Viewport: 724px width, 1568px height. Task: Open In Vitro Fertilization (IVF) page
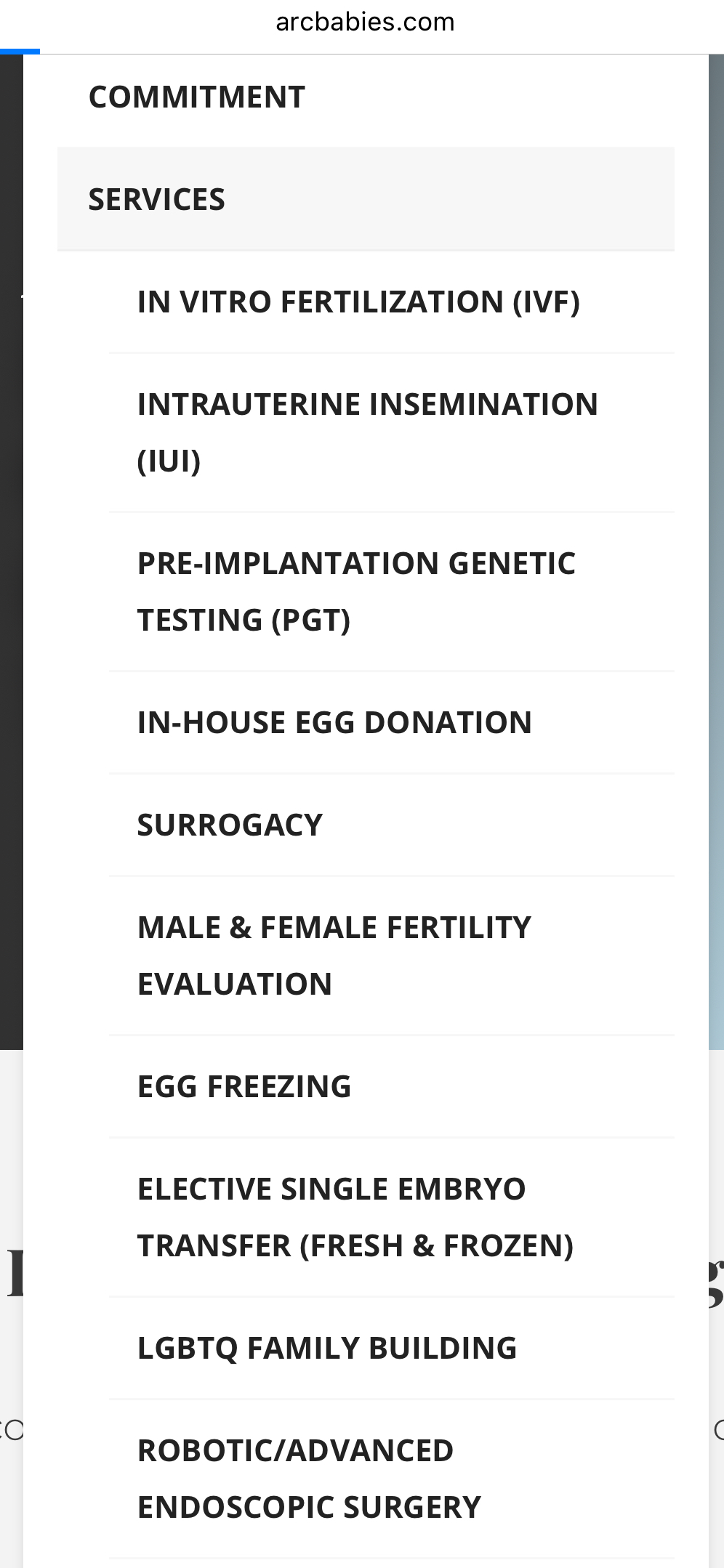click(392, 302)
